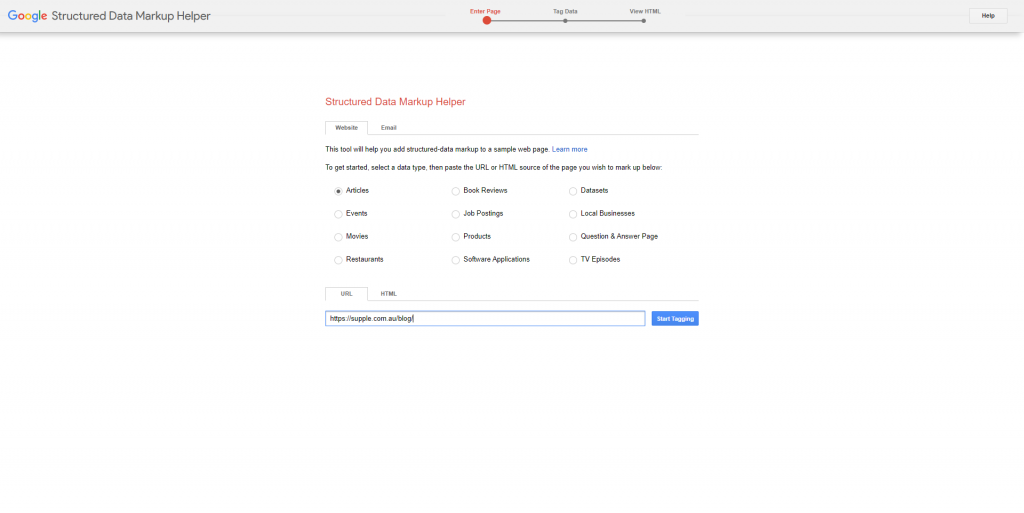Focus the URL field containing supple.com.au/blog
Viewport: 1024px width, 513px height.
coord(485,319)
